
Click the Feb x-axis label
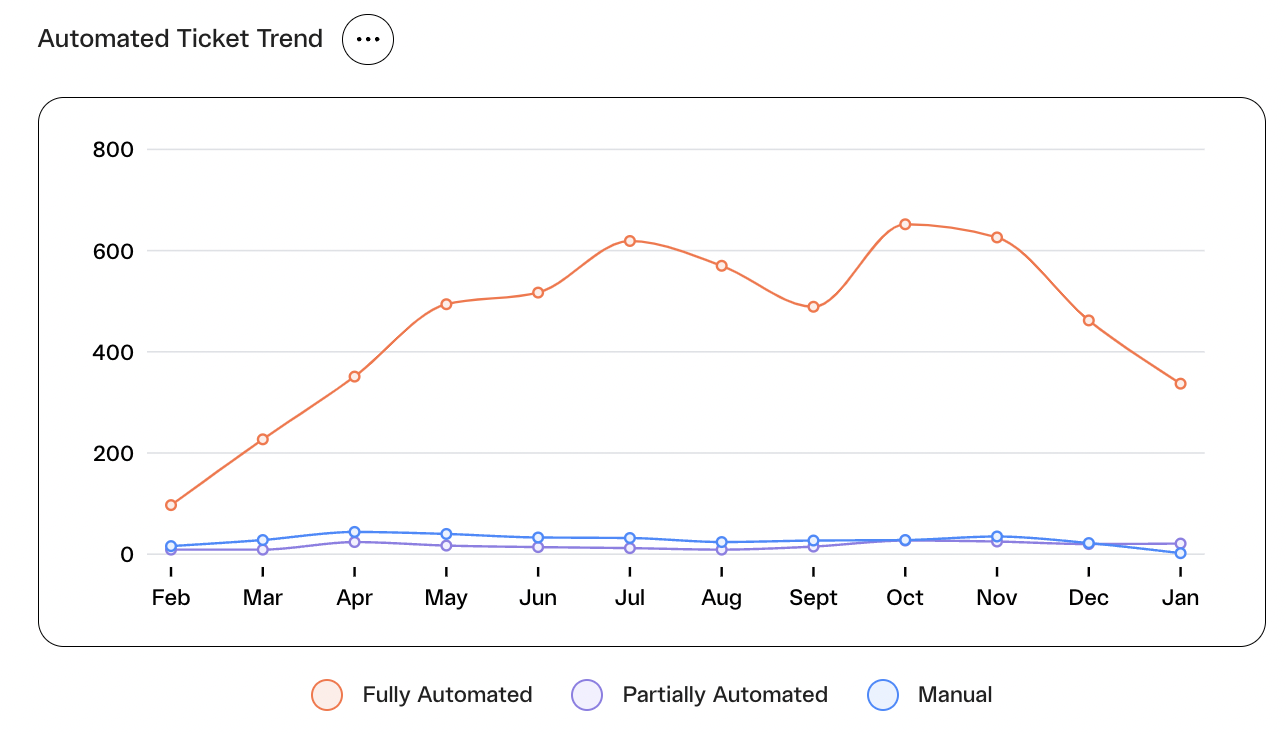point(171,598)
